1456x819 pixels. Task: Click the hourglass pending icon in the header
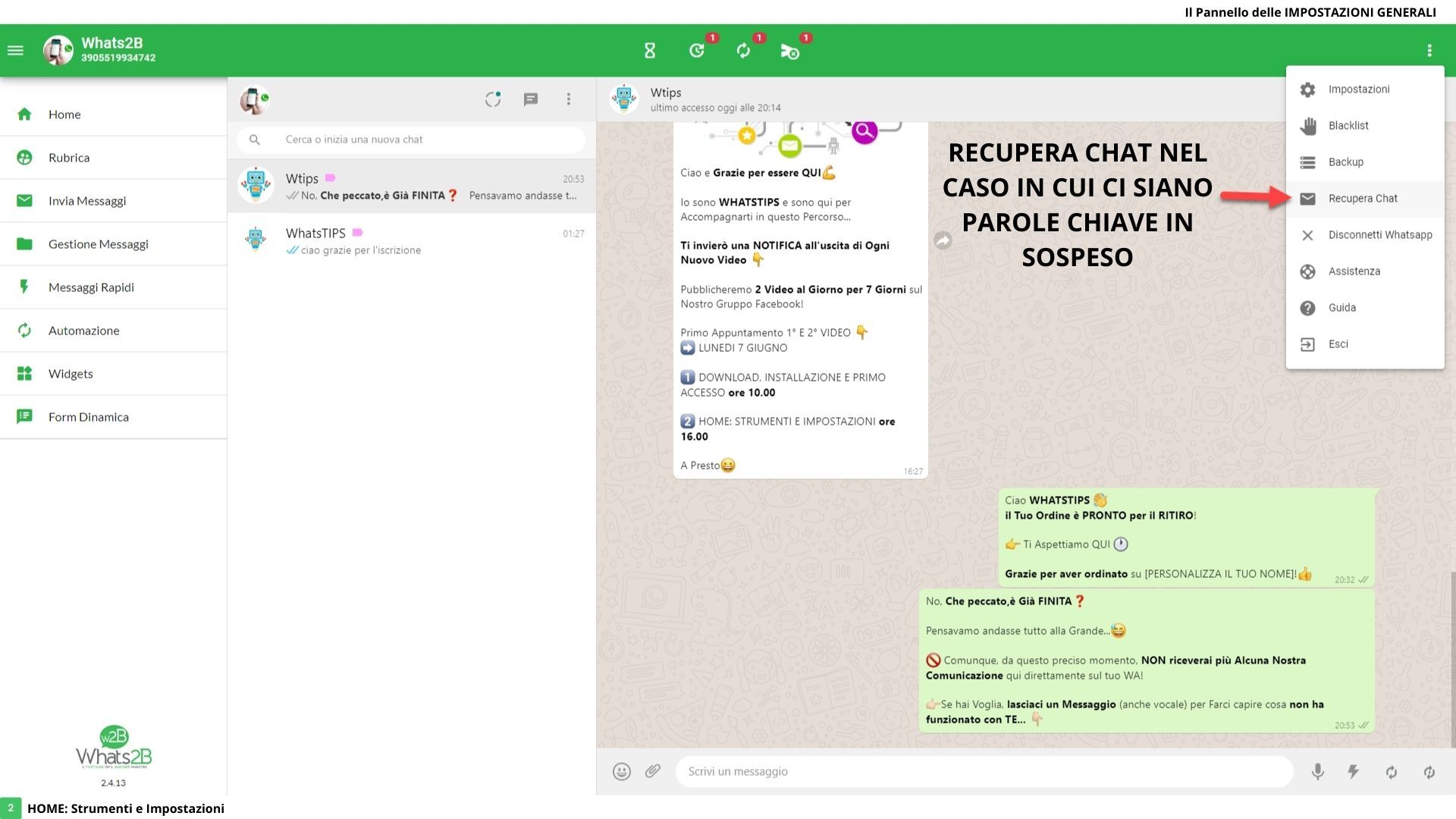point(650,51)
